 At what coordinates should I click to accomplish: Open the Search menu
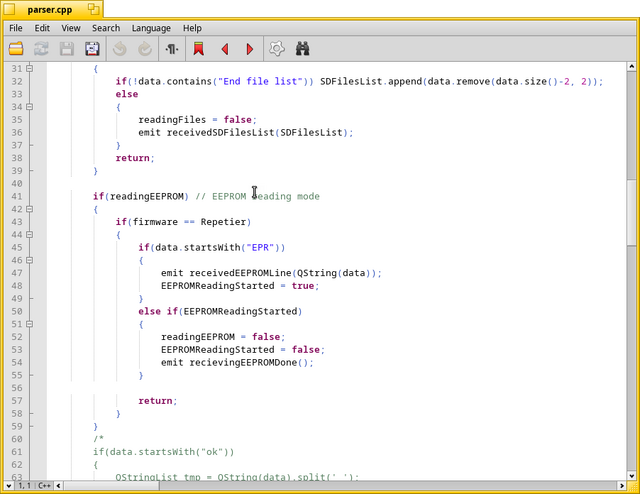(x=106, y=28)
